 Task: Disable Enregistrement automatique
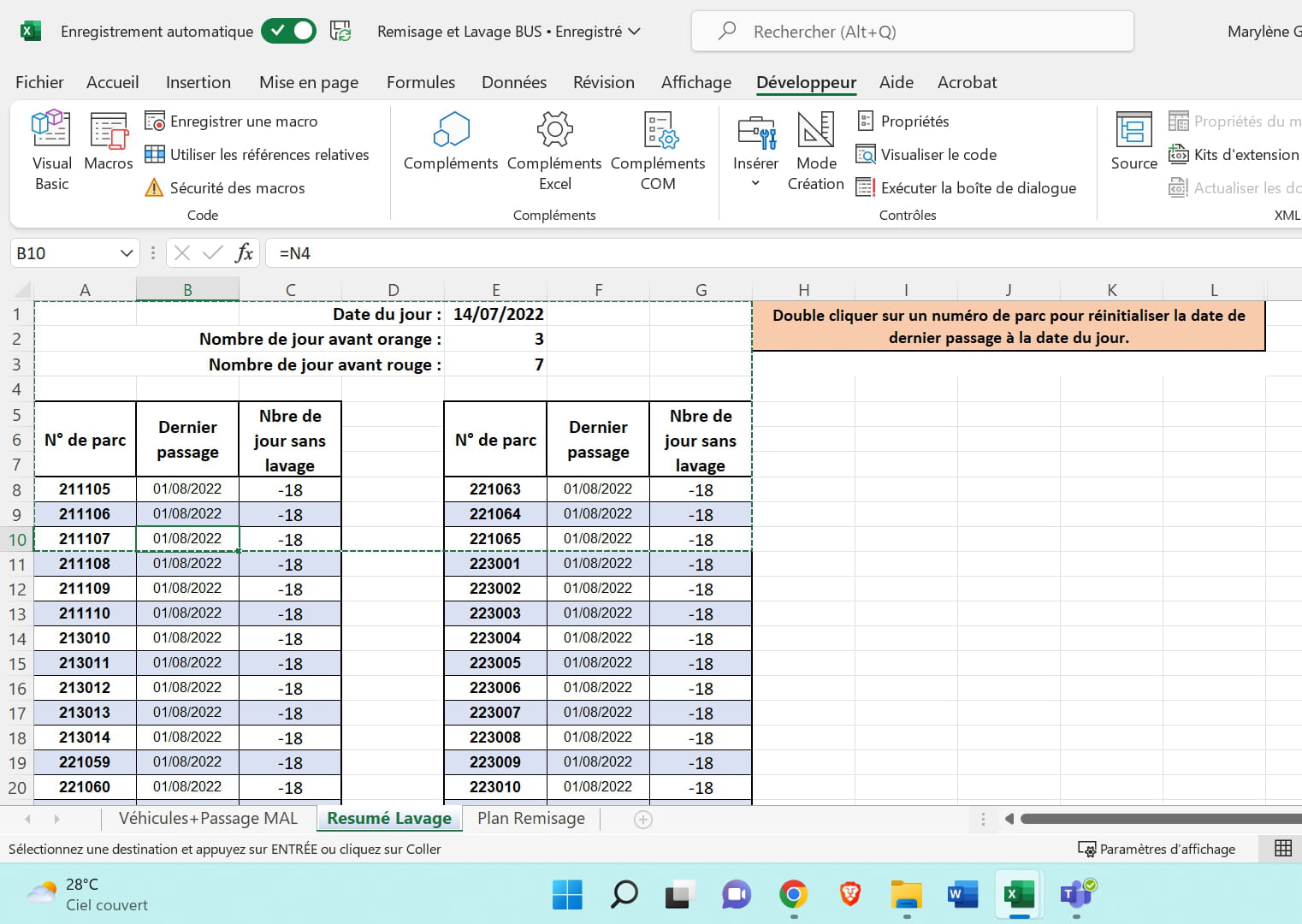(x=288, y=30)
